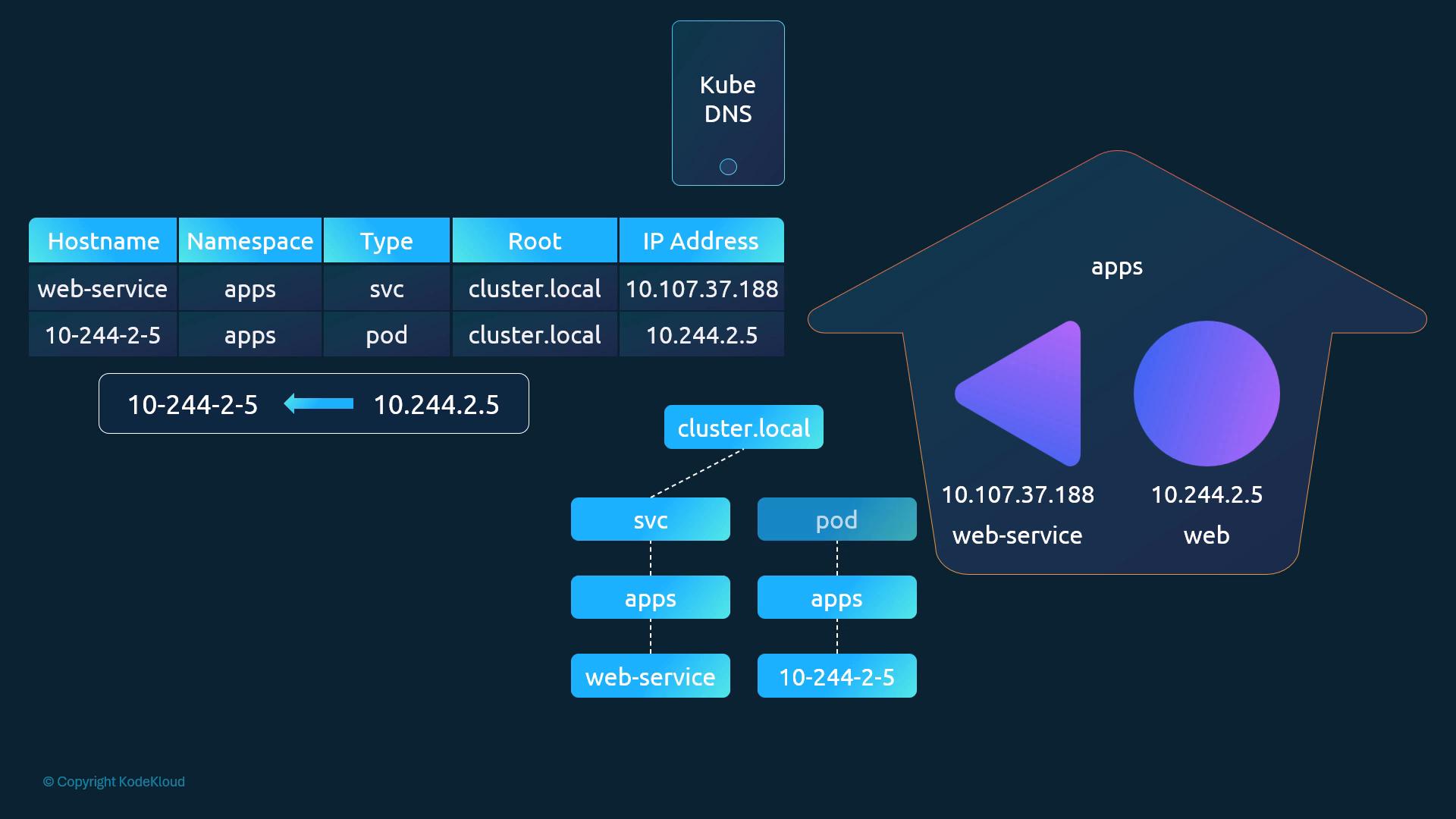
Task: Click the Type column header
Action: (387, 240)
